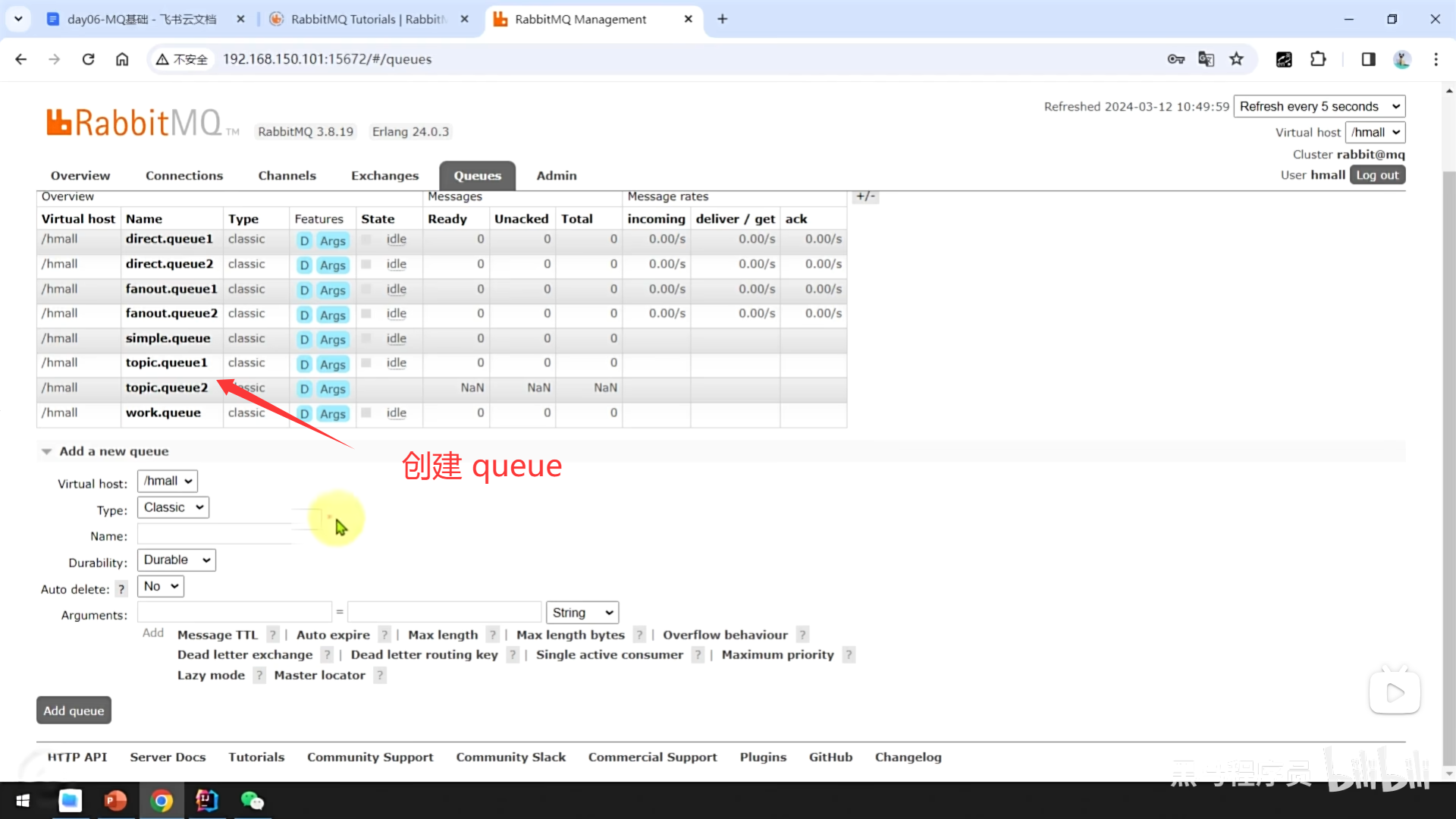Click the D feature badge of direct.queue1

tap(304, 240)
